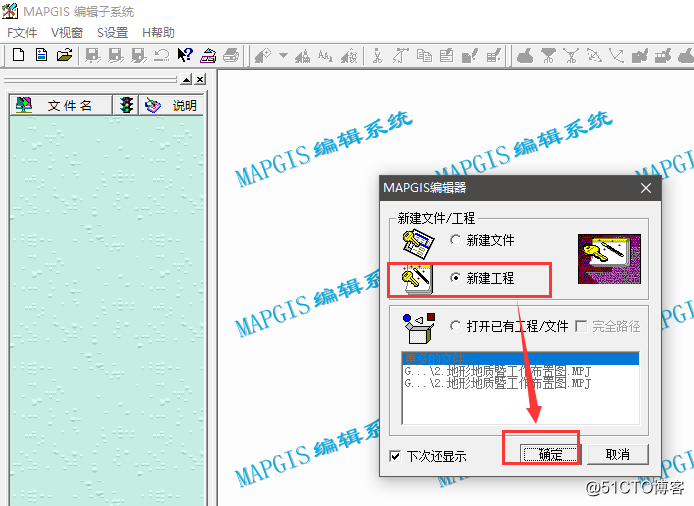The width and height of the screenshot is (694, 506).
Task: Click the blank new file toolbar icon
Action: 19,55
